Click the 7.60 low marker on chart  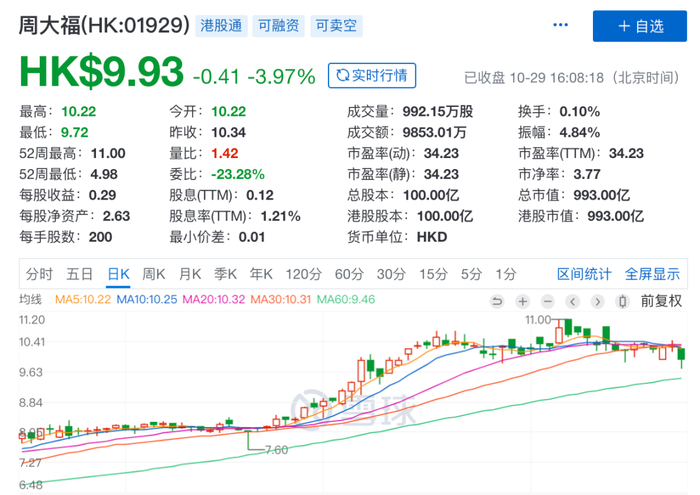276,450
